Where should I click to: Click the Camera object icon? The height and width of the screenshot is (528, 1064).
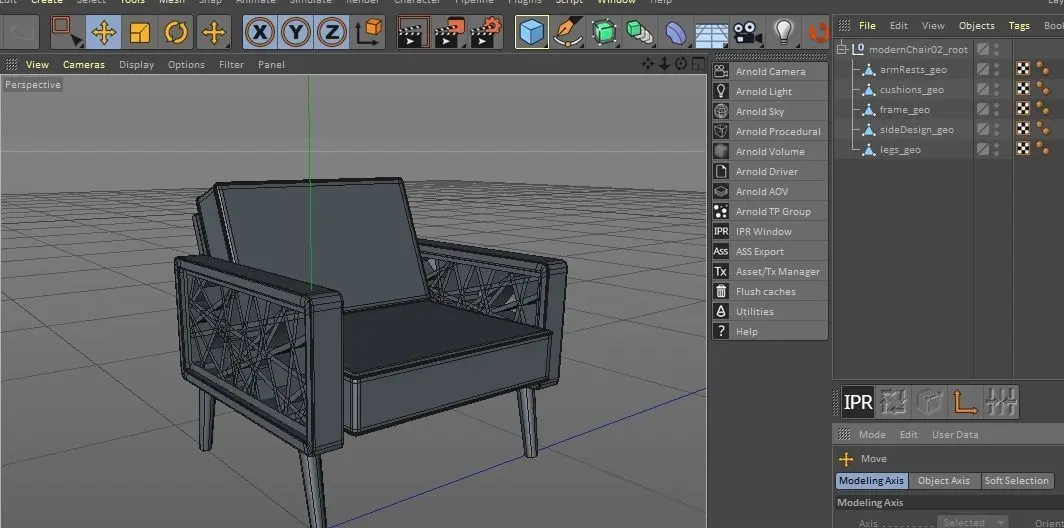click(747, 32)
